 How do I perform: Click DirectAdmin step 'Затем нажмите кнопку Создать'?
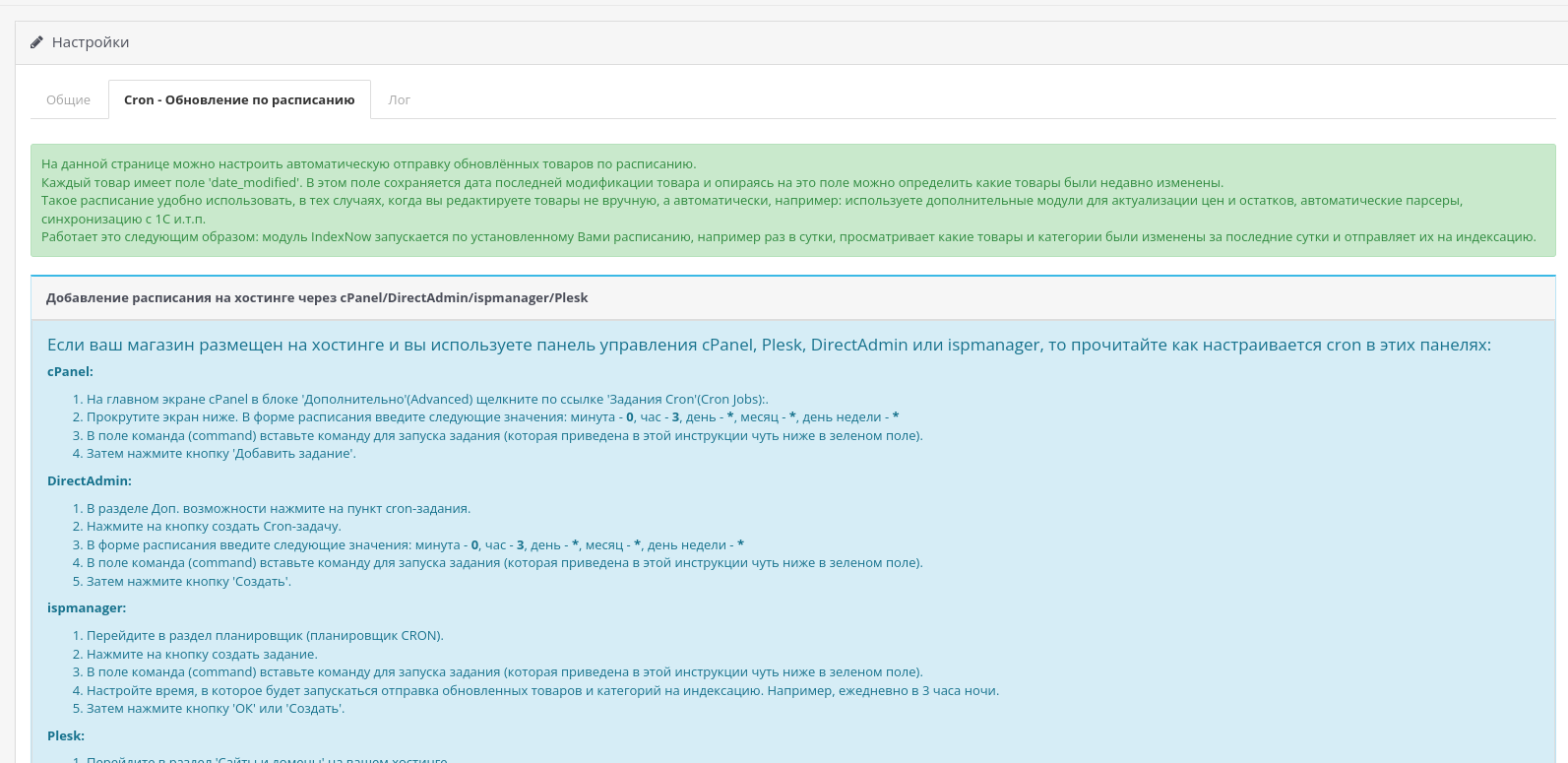[189, 581]
